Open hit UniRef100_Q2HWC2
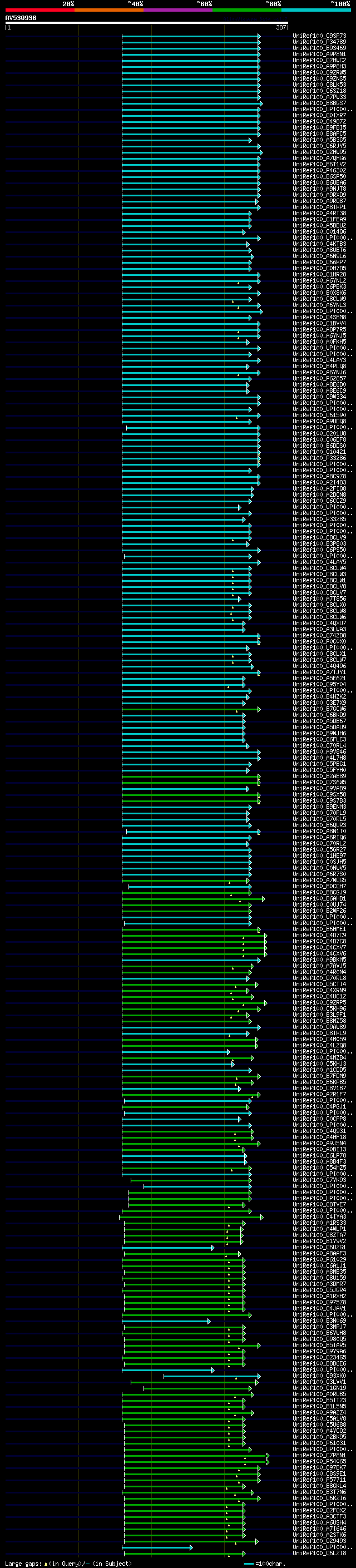The width and height of the screenshot is (356, 1568). tap(319, 60)
